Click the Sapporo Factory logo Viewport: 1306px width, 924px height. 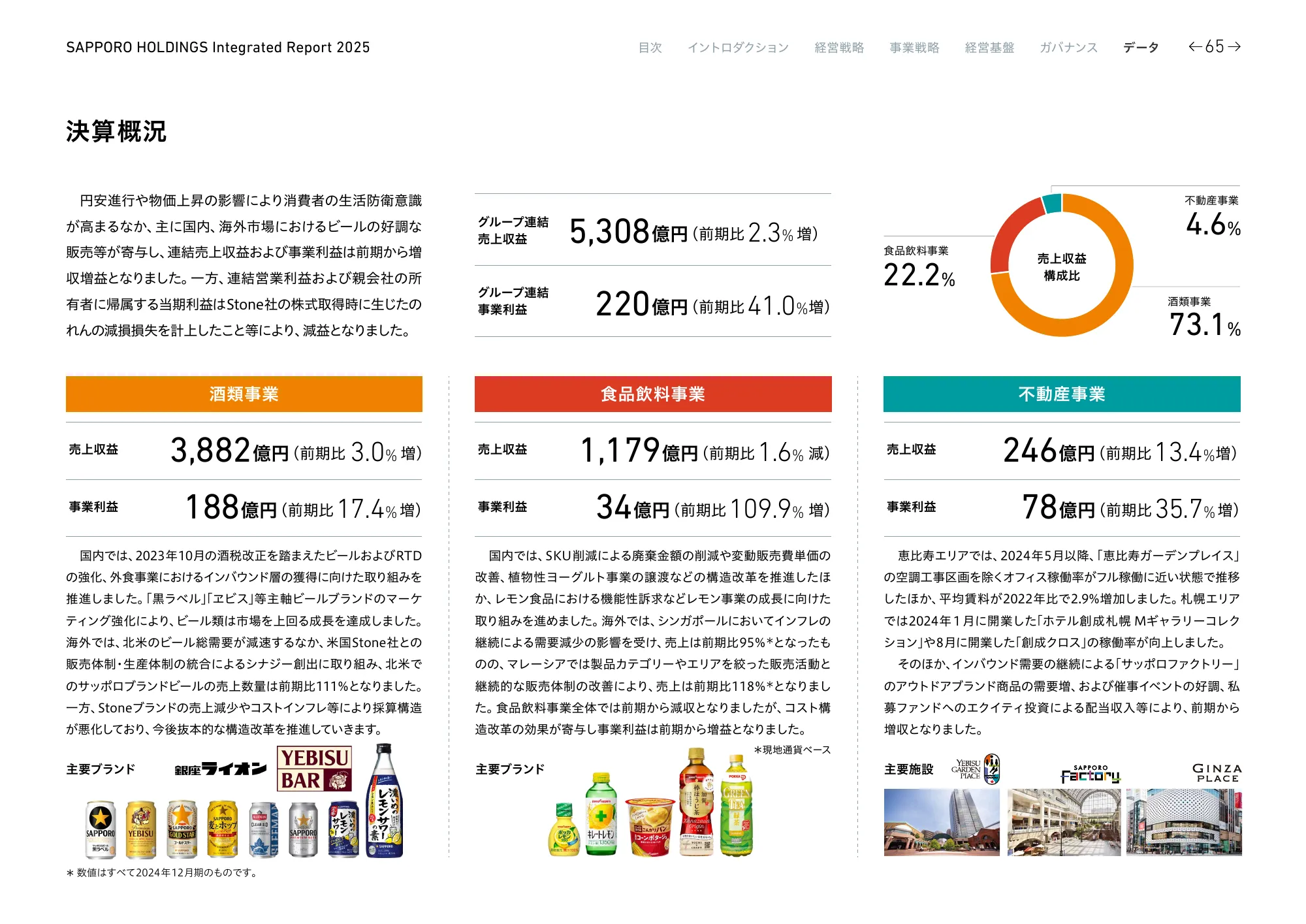pos(1090,774)
